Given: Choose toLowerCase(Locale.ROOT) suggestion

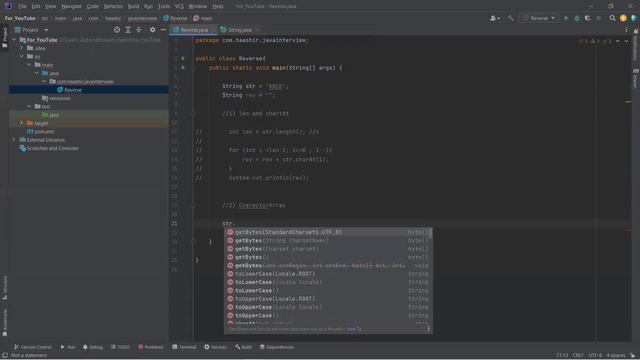Looking at the screenshot, I should [327, 274].
